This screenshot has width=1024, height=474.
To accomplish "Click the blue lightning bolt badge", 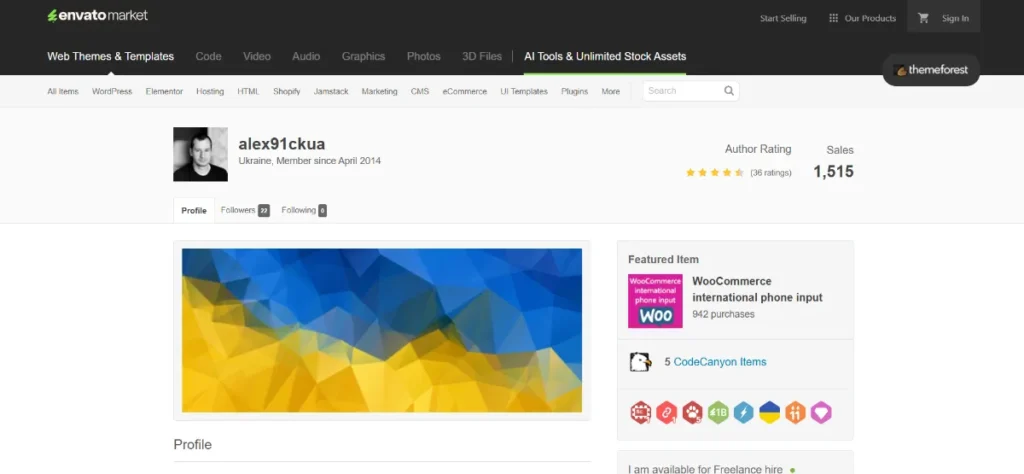I will click(743, 412).
